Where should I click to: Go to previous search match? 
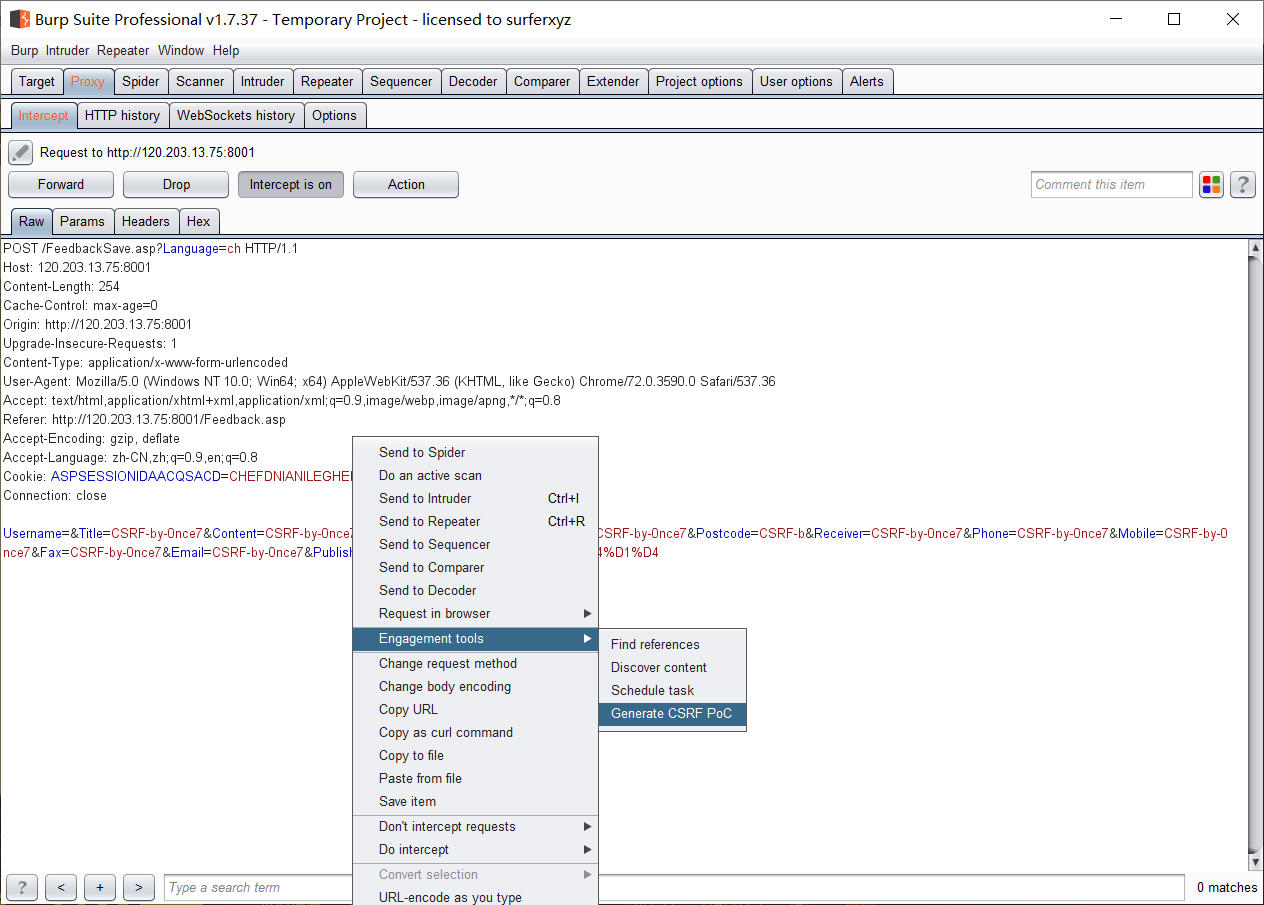tap(61, 887)
